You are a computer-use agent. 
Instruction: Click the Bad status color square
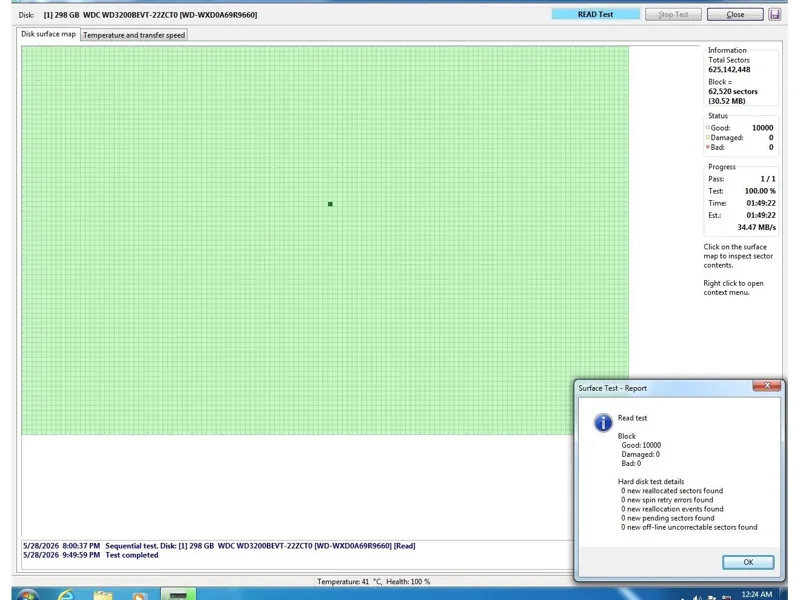click(x=708, y=147)
